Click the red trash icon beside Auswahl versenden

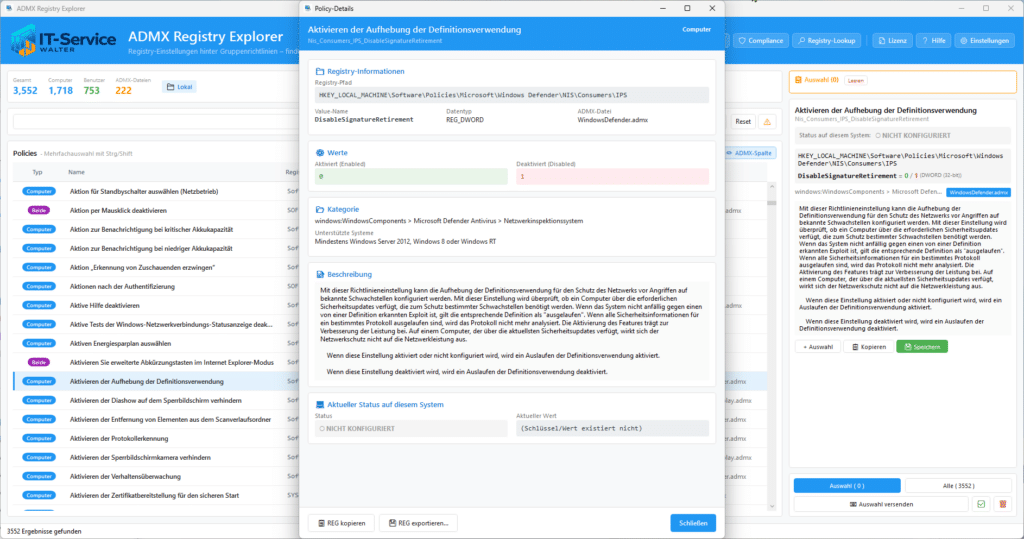pos(1003,504)
